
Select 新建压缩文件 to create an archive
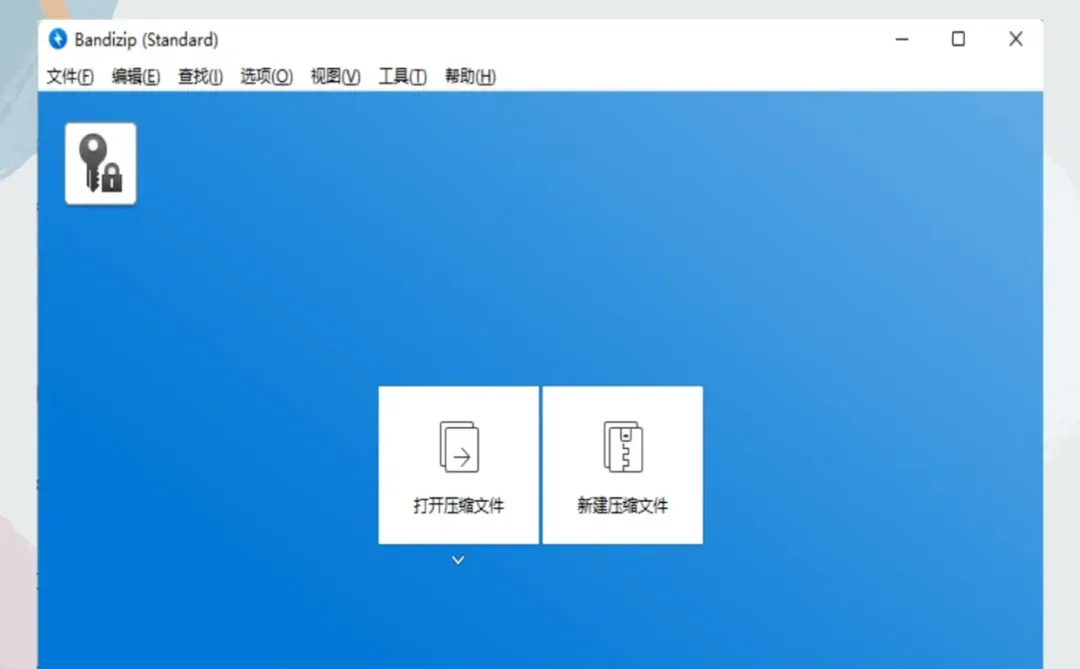(622, 505)
